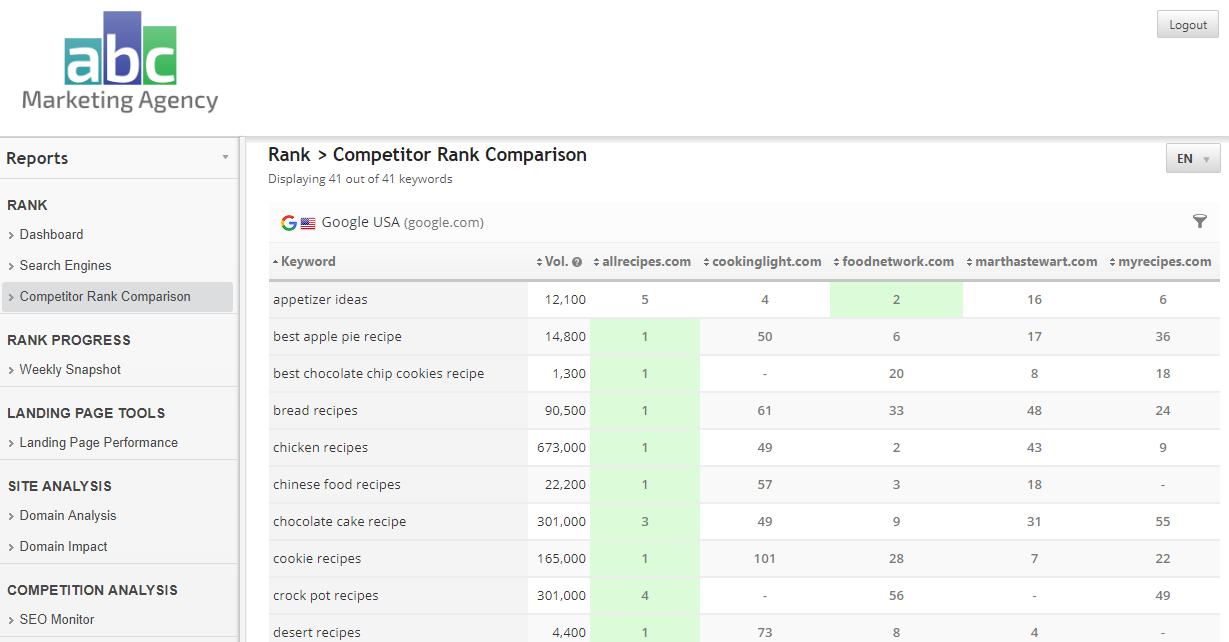Click the Google logo icon
Image resolution: width=1229 pixels, height=642 pixels.
click(289, 223)
